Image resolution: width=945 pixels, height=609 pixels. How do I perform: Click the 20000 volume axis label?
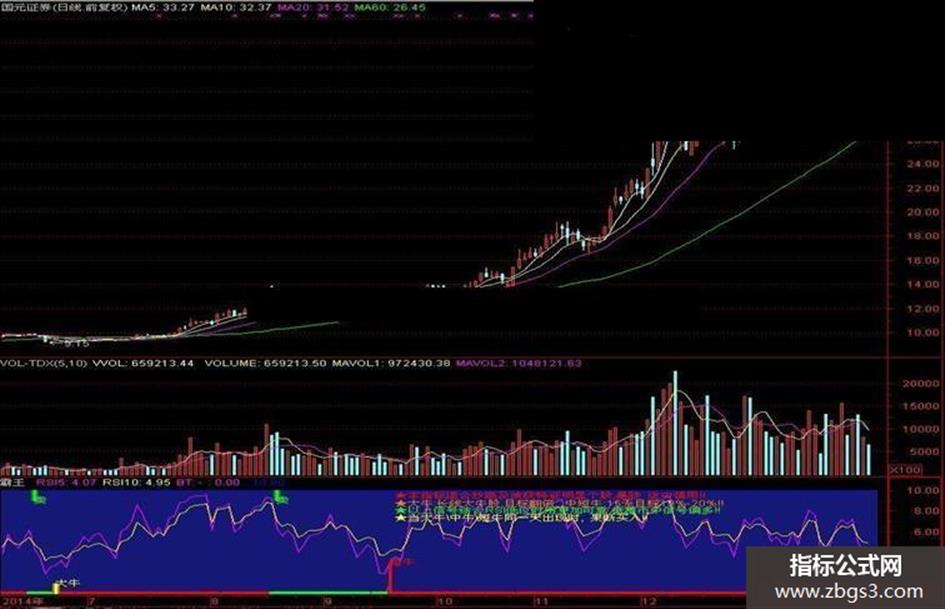tap(920, 383)
